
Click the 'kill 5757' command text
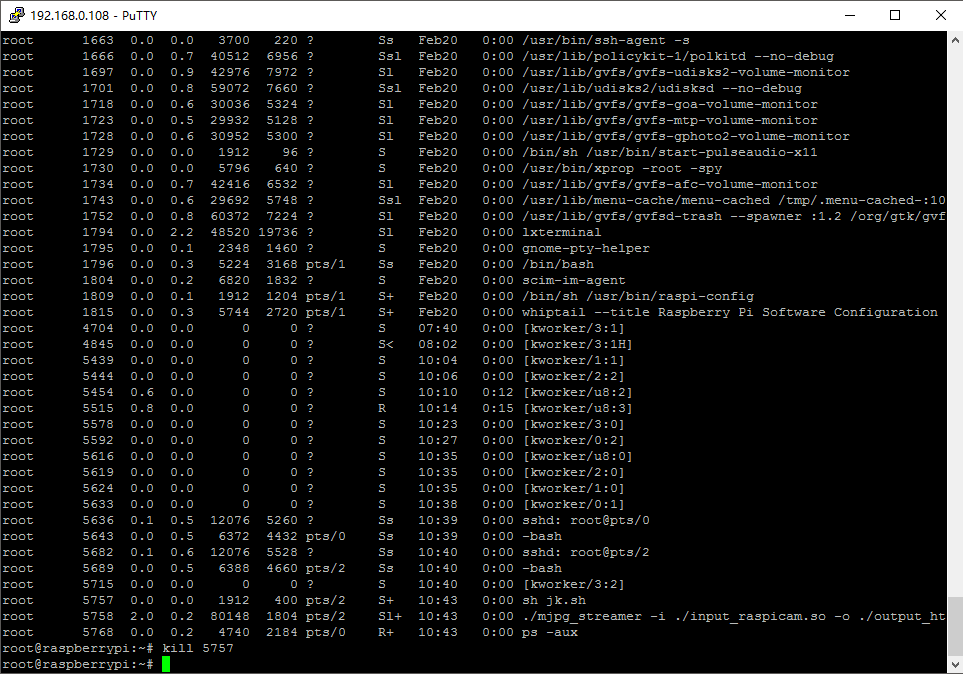[x=198, y=648]
